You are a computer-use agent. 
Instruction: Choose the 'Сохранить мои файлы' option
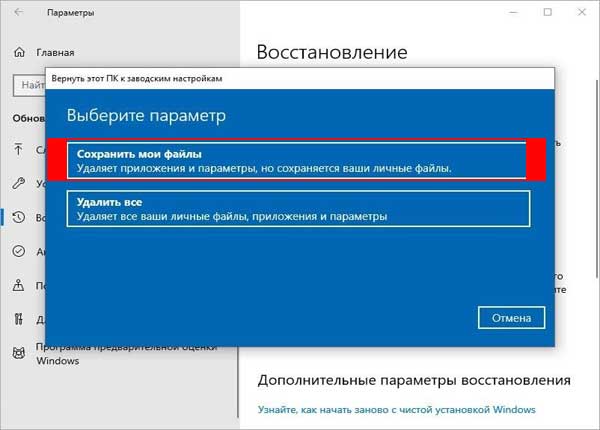pos(297,161)
